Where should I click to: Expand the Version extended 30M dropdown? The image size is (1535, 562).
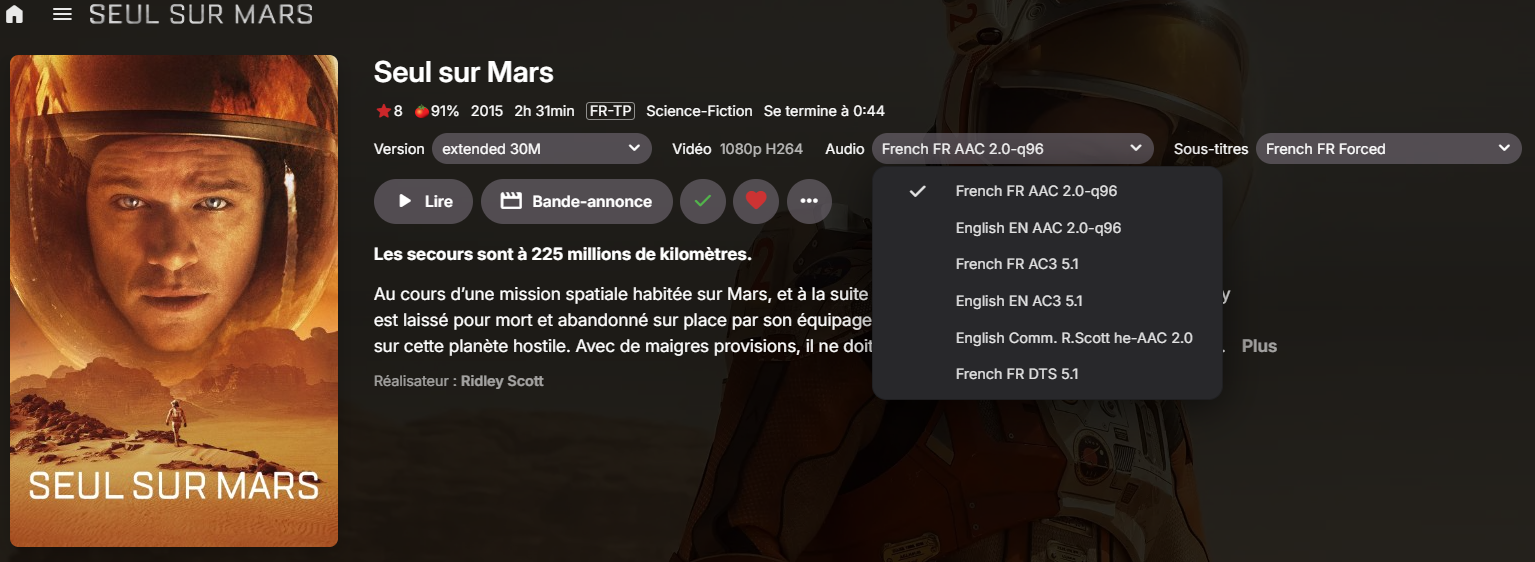541,149
